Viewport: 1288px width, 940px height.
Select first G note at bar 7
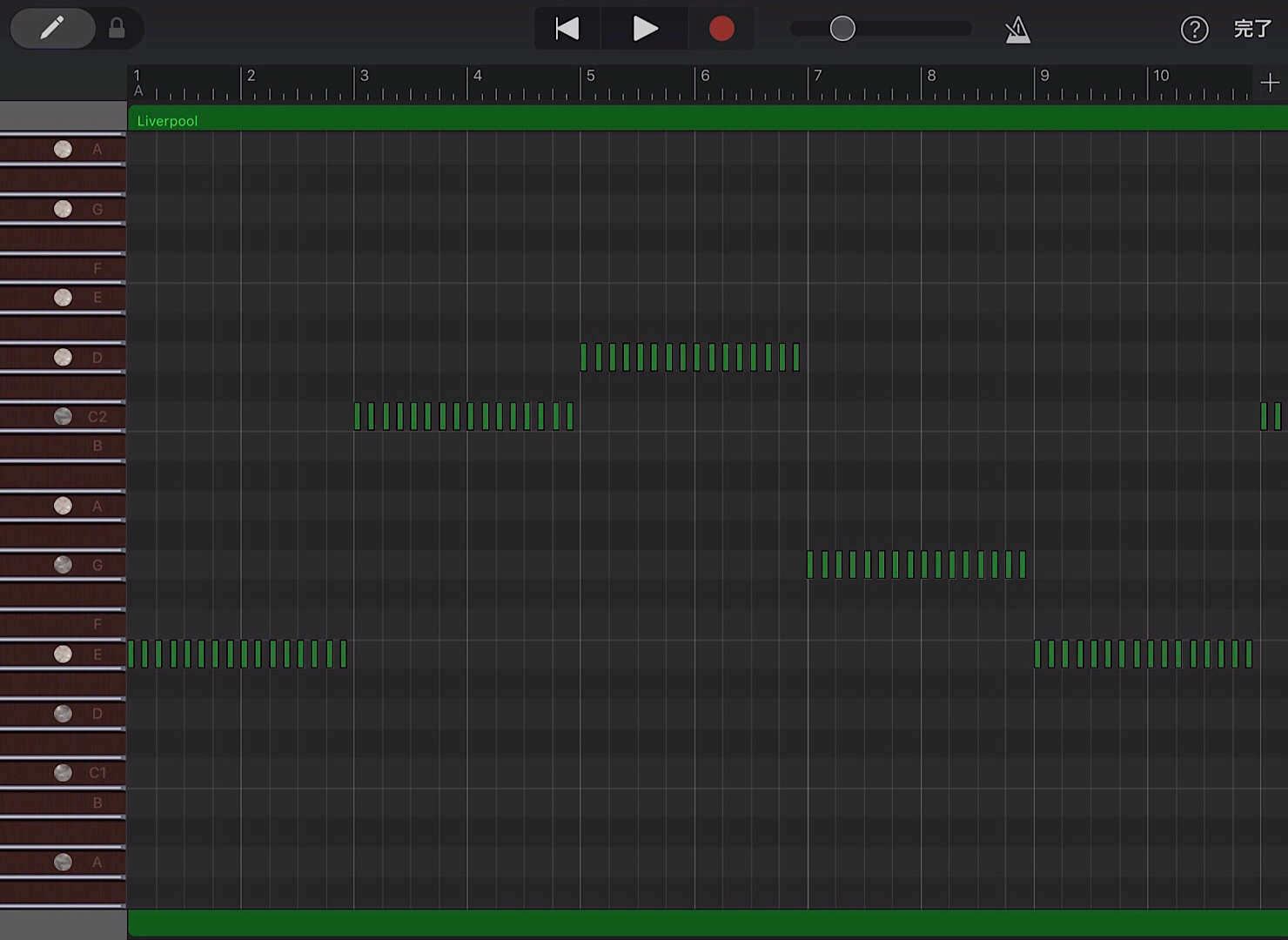[810, 565]
